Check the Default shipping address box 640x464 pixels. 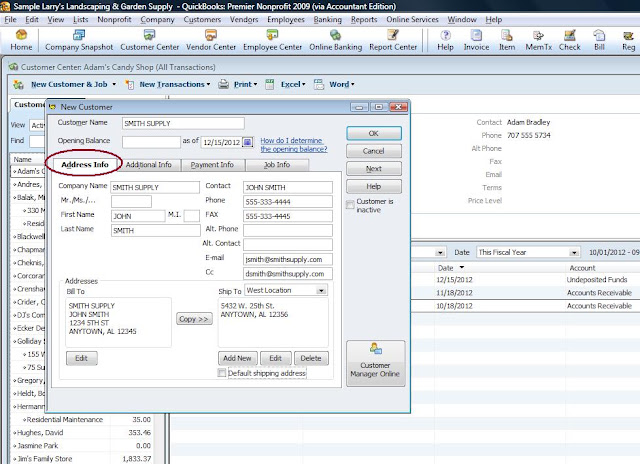[222, 373]
